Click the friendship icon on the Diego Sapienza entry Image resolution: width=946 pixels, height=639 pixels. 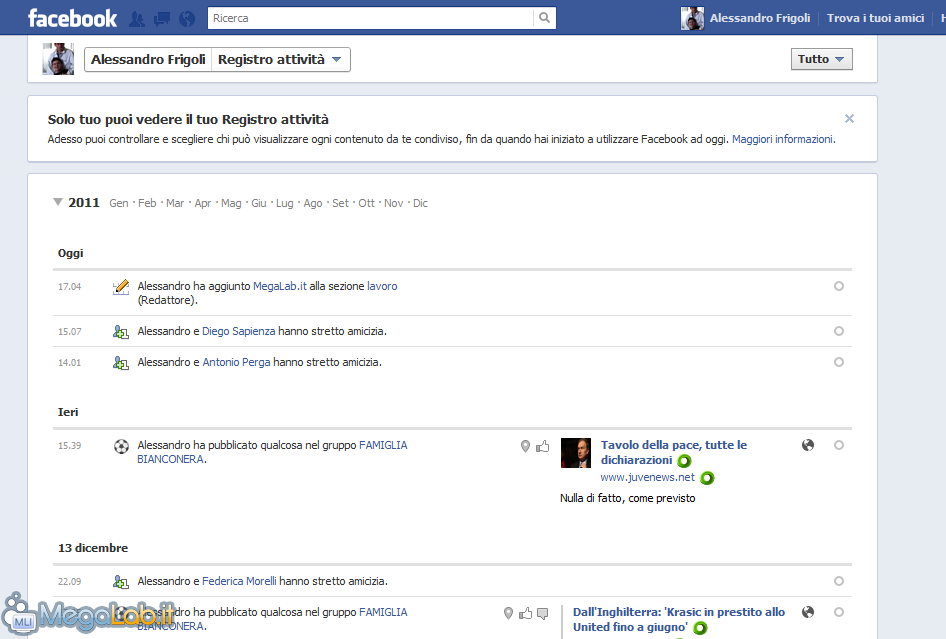[121, 332]
